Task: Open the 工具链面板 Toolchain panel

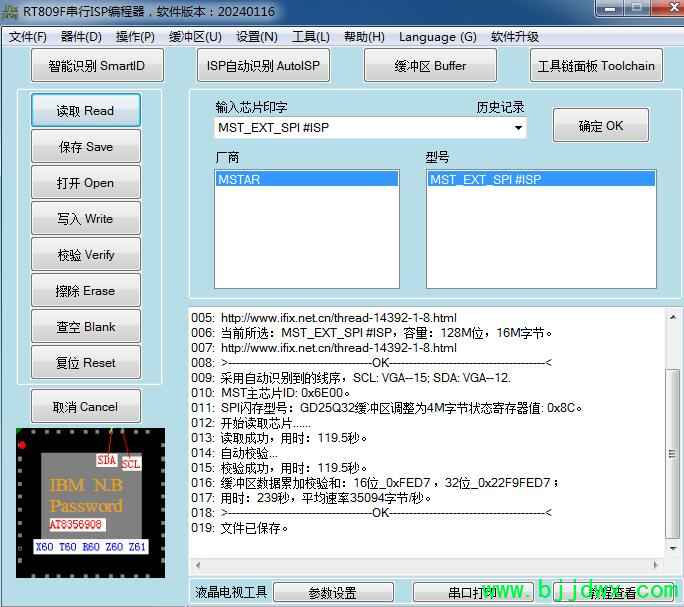Action: tap(596, 66)
